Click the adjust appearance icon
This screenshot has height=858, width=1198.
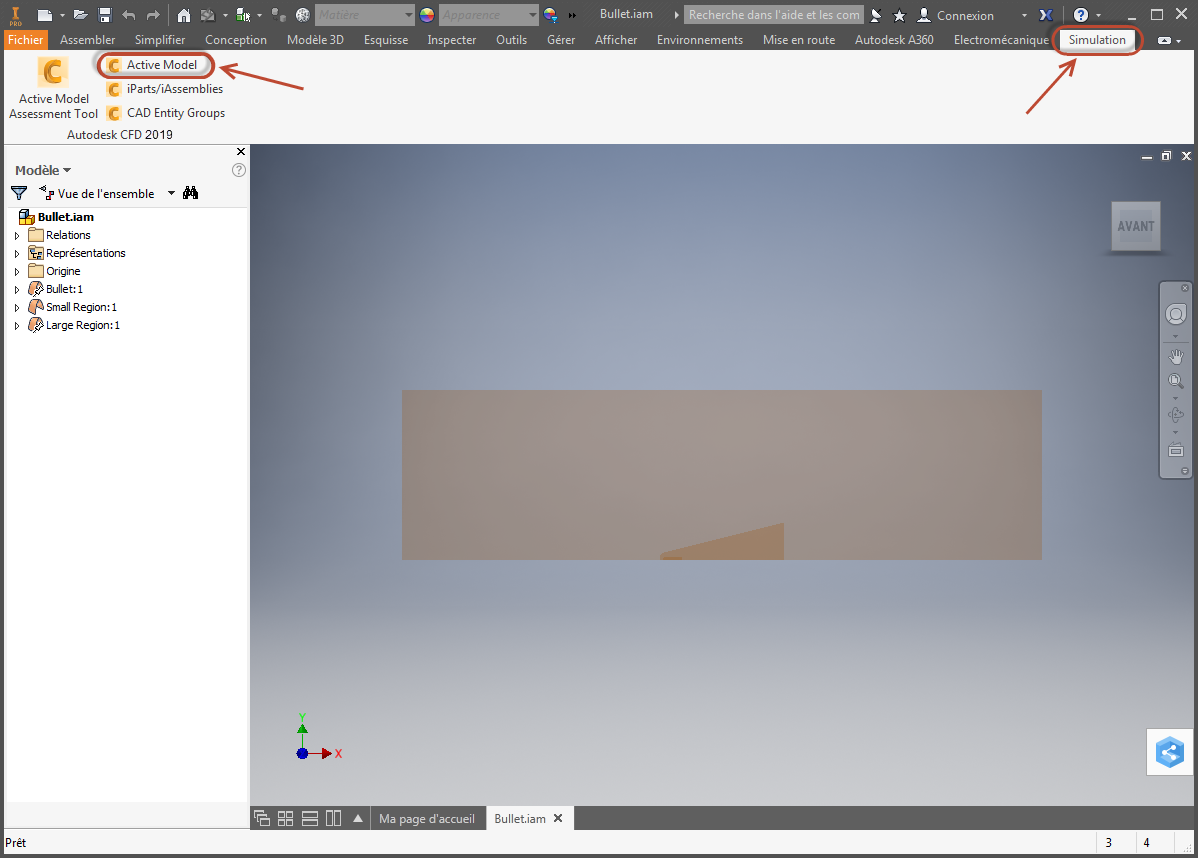pos(550,15)
